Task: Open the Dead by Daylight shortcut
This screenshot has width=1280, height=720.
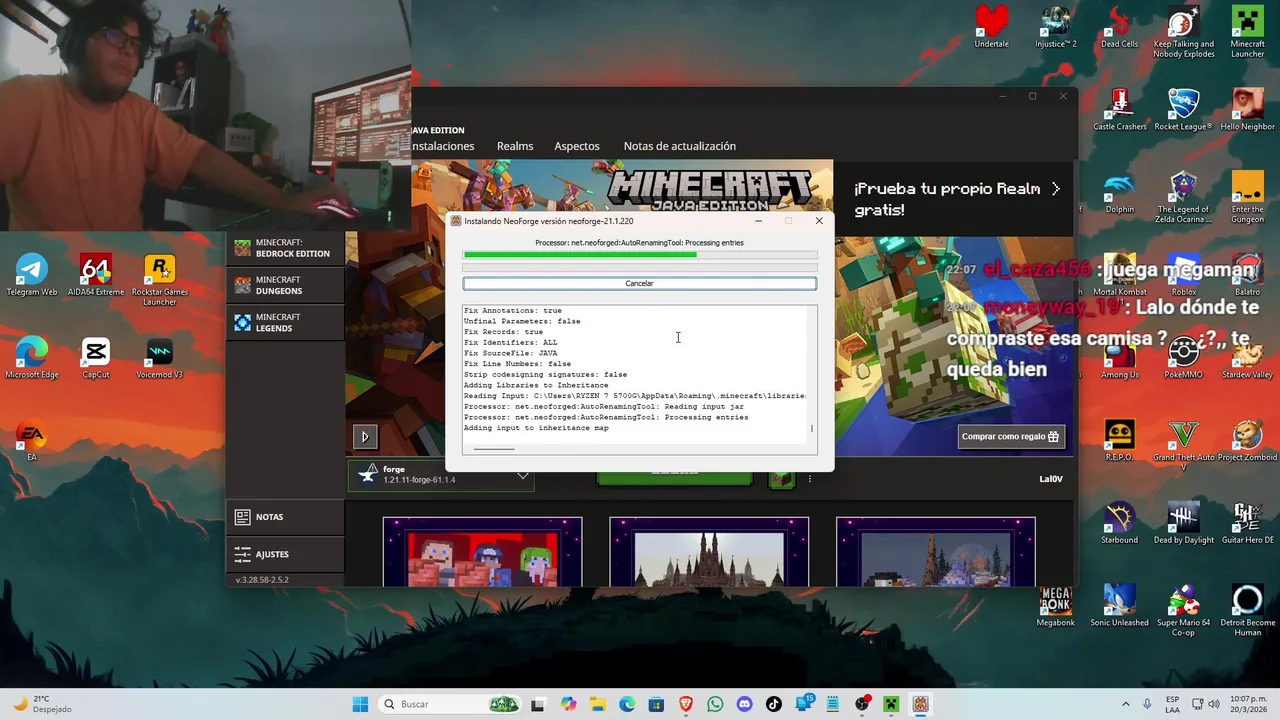Action: click(x=1183, y=524)
